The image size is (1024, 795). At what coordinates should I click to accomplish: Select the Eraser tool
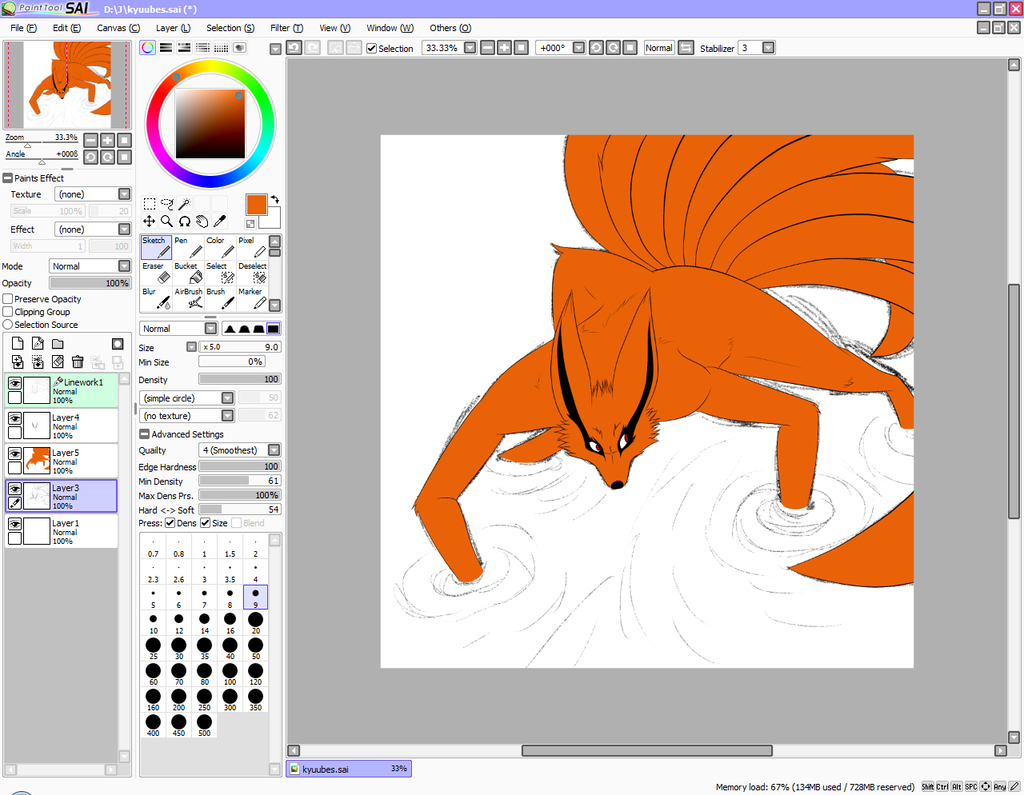(156, 273)
